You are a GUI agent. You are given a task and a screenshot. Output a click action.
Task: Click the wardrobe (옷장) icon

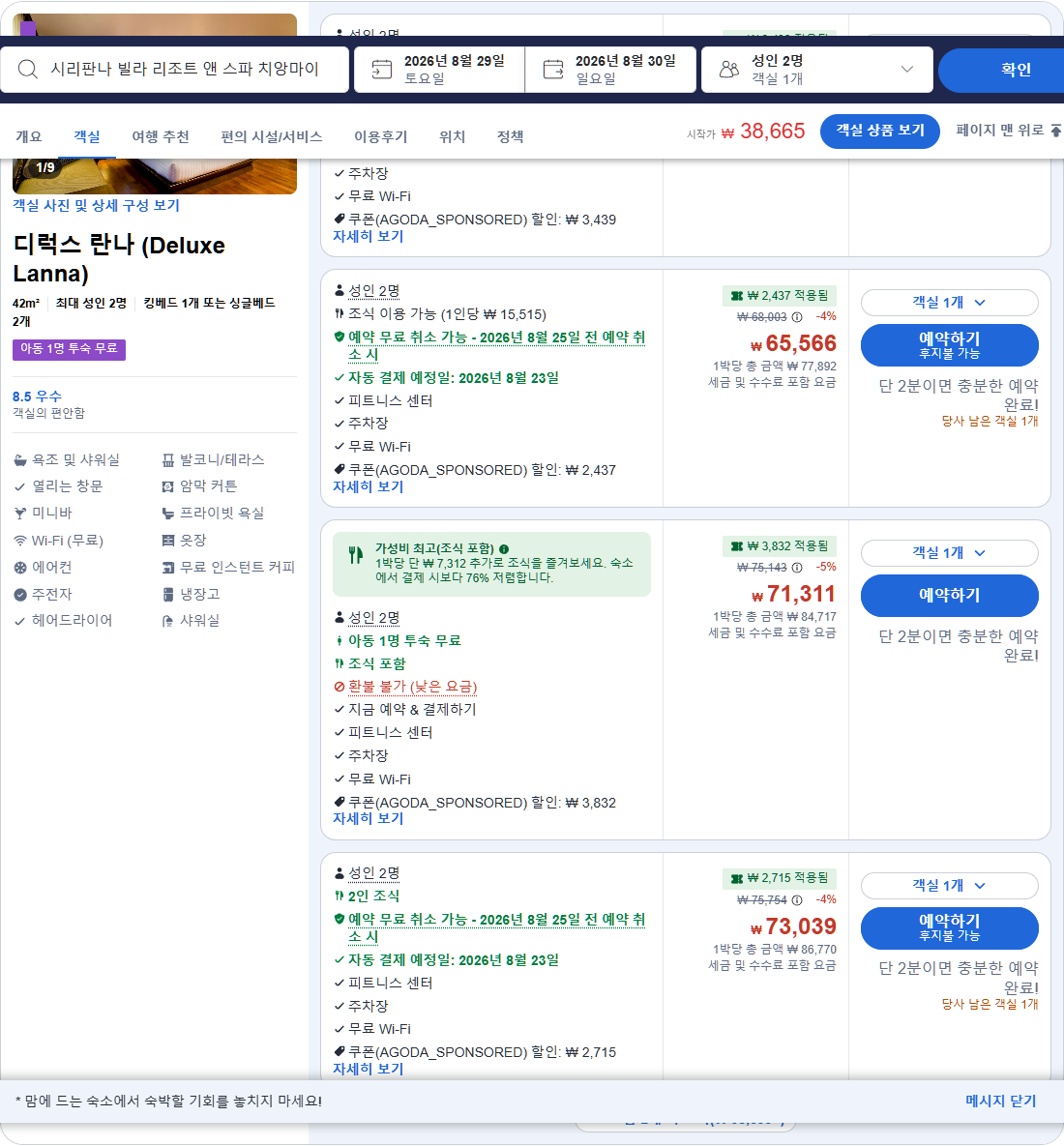coord(168,541)
